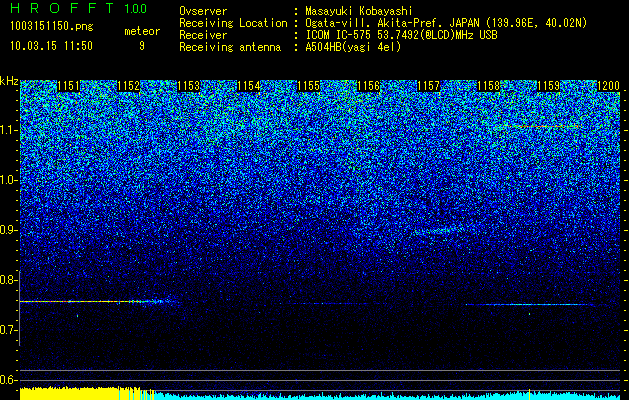This screenshot has width=629, height=400.
Task: Click the faint echo line below 1155
Action: pyautogui.click(x=333, y=303)
